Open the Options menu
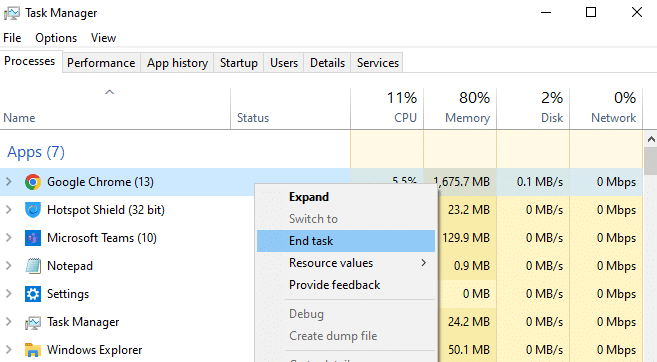 (x=56, y=38)
